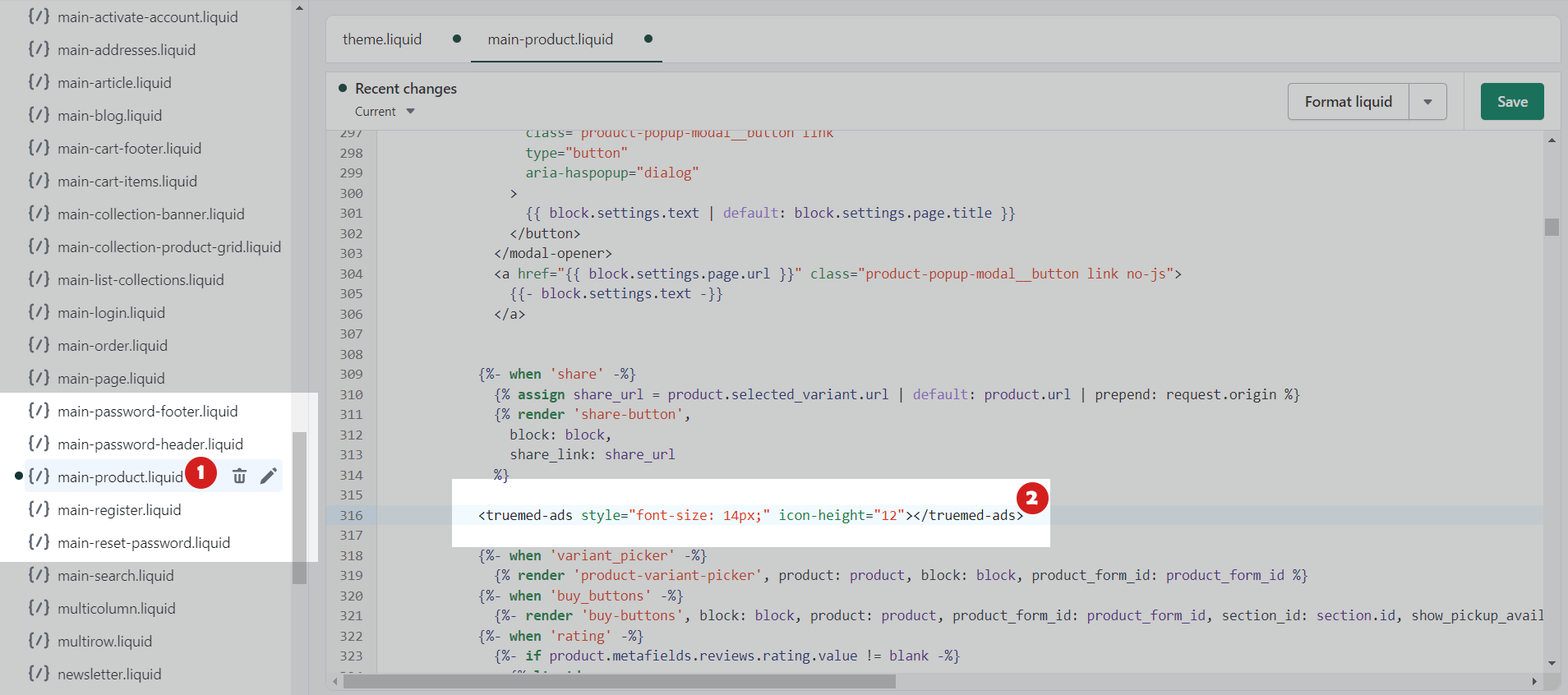Click the unsaved-changes dot on main-product.liquid tab
1568x695 pixels.
pyautogui.click(x=648, y=39)
